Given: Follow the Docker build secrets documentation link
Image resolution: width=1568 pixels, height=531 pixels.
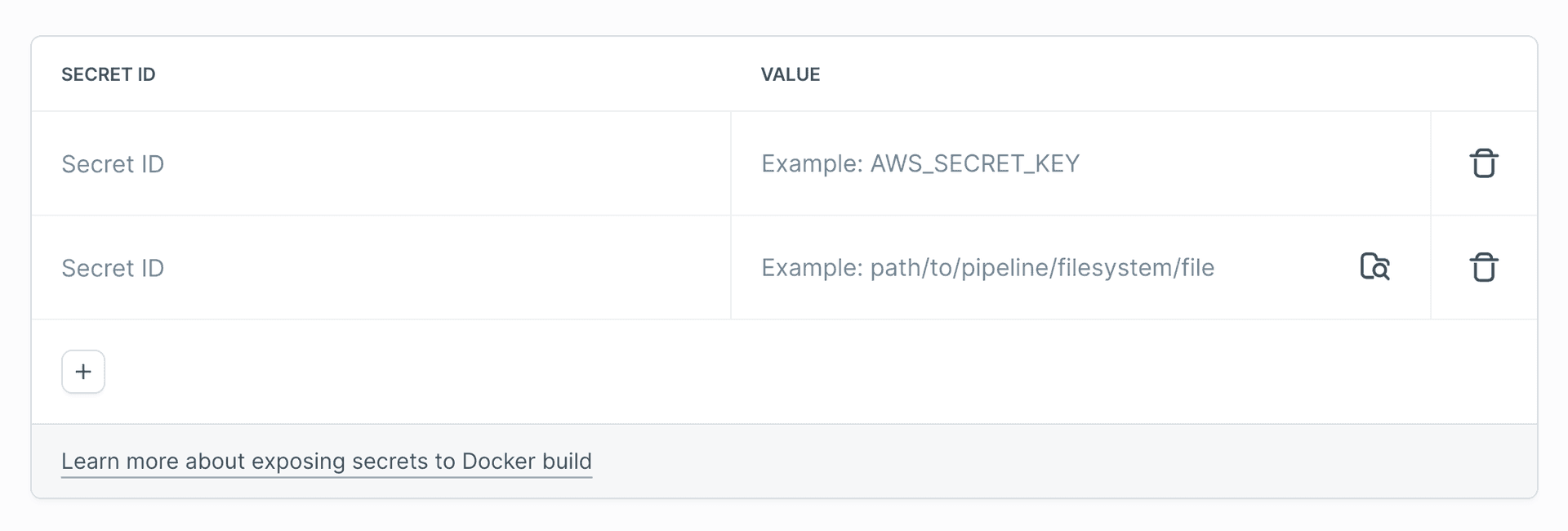Looking at the screenshot, I should (x=327, y=461).
